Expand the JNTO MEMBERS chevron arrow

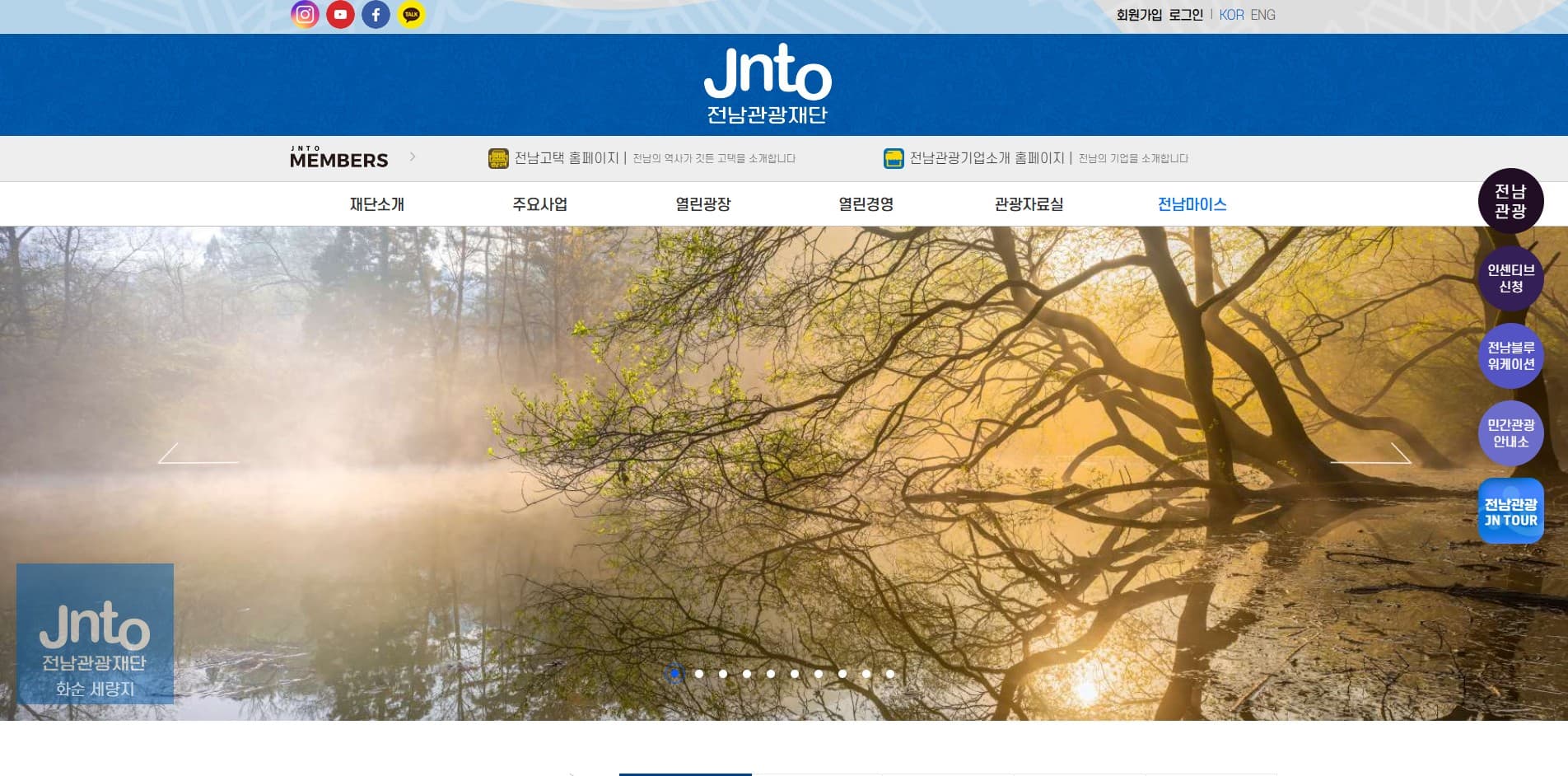[x=413, y=157]
